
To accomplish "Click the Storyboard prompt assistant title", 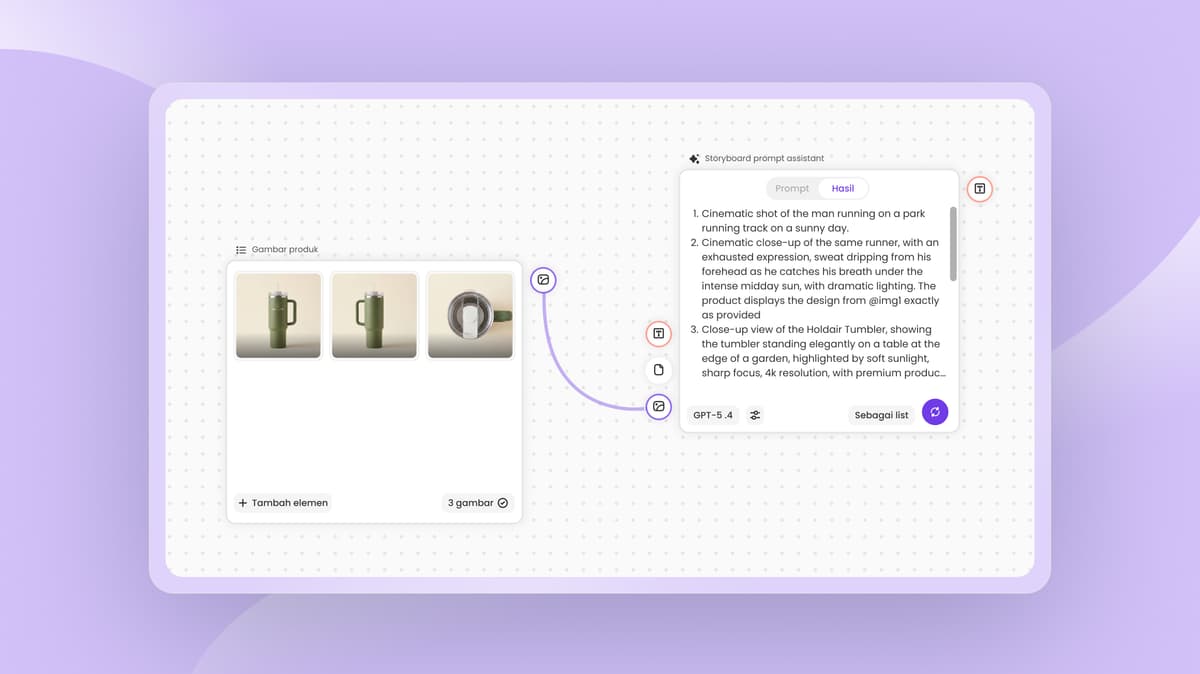I will [764, 158].
